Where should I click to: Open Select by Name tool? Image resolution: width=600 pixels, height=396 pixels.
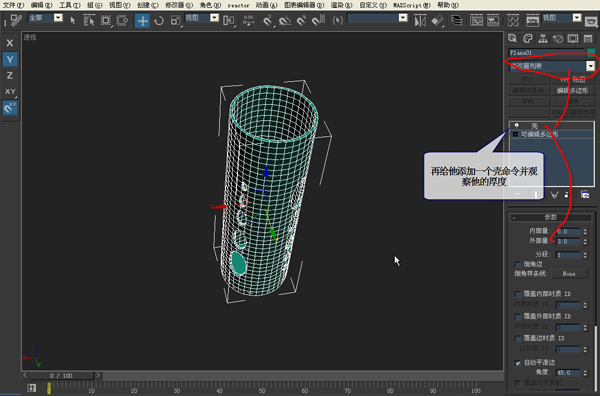click(x=89, y=20)
